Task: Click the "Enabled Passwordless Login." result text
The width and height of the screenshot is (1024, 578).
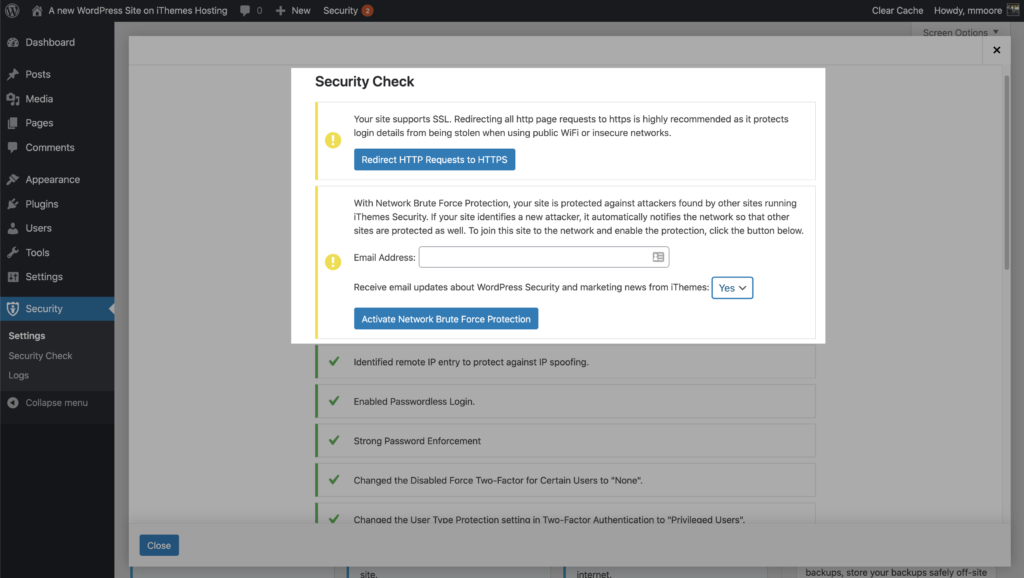Action: tap(414, 402)
